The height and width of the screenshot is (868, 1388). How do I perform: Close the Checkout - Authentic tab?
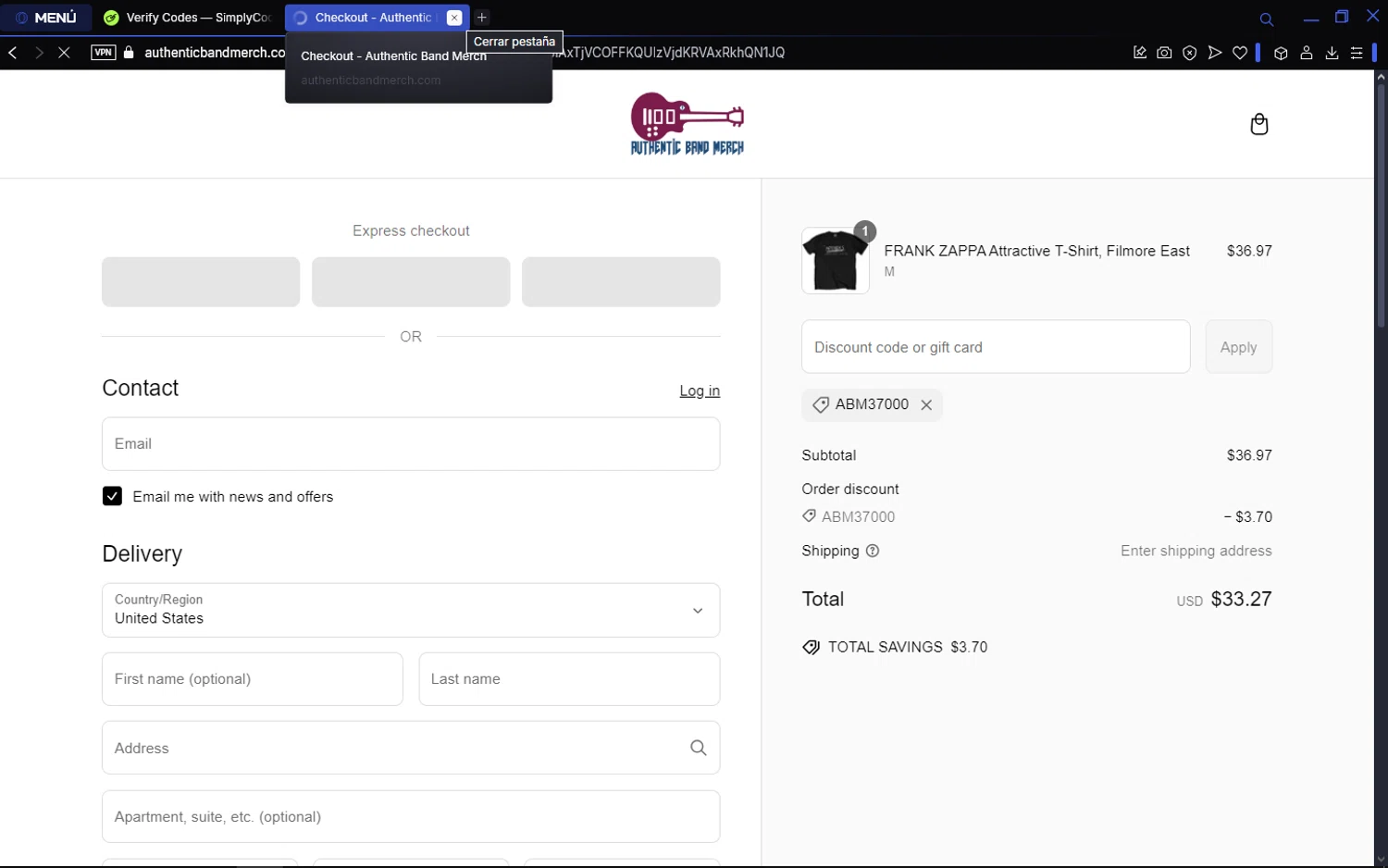pyautogui.click(x=454, y=18)
